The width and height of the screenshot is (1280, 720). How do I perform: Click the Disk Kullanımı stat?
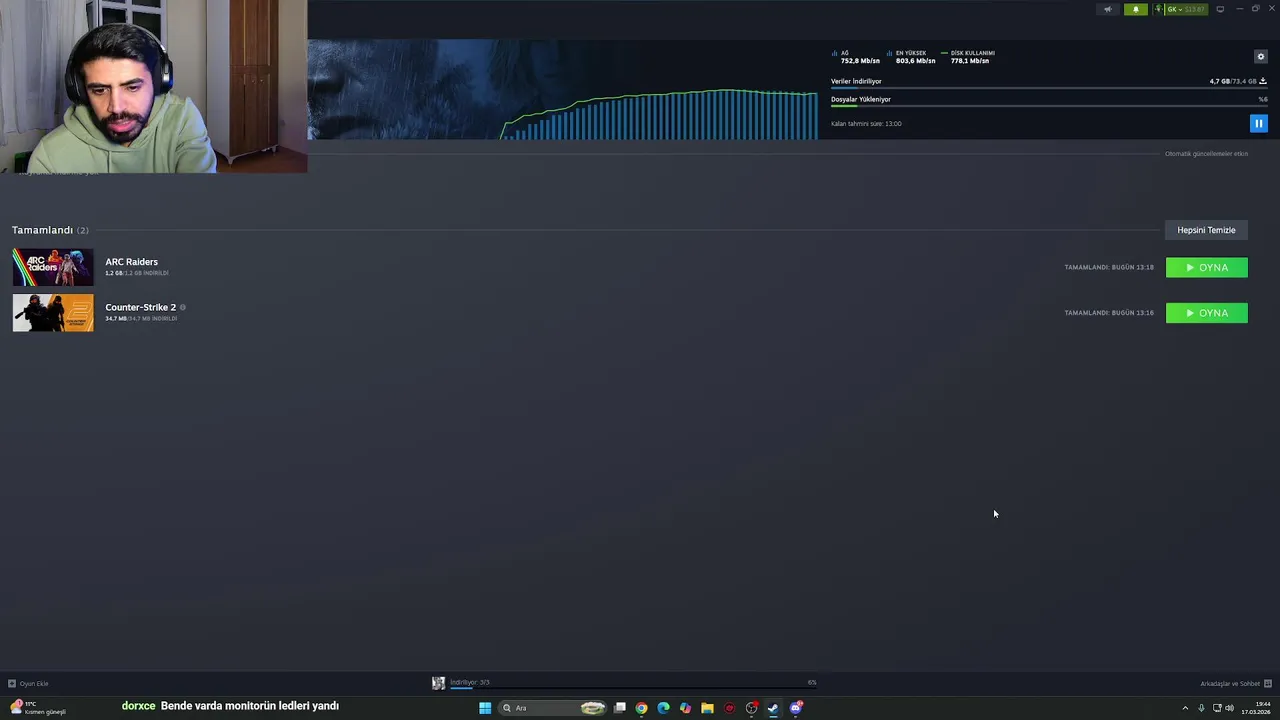coord(967,57)
